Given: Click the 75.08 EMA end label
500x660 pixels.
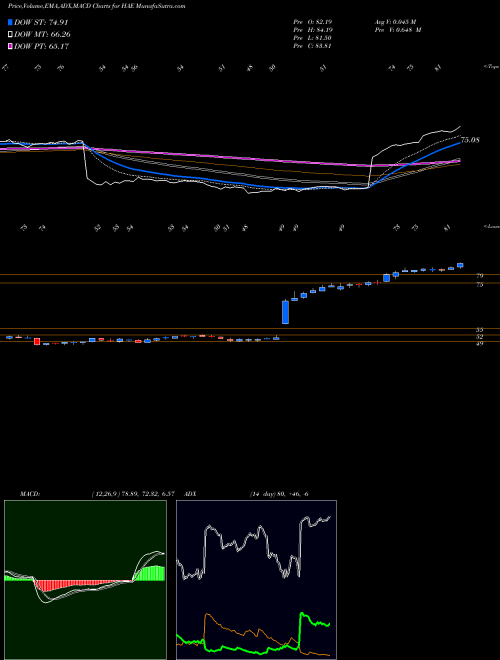Looking at the screenshot, I should coord(470,140).
